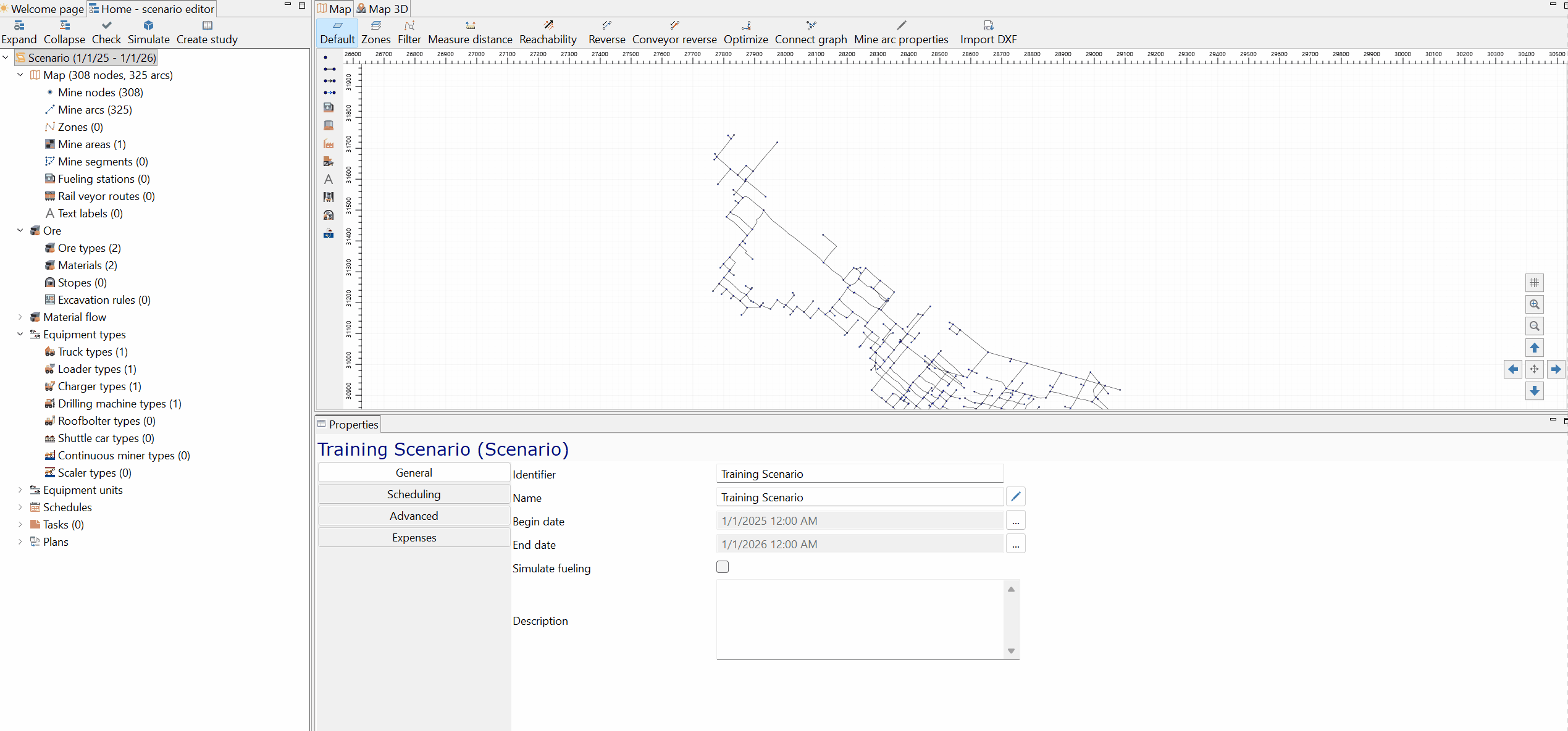Activate the Filter map tool
1568x731 pixels.
(x=409, y=32)
